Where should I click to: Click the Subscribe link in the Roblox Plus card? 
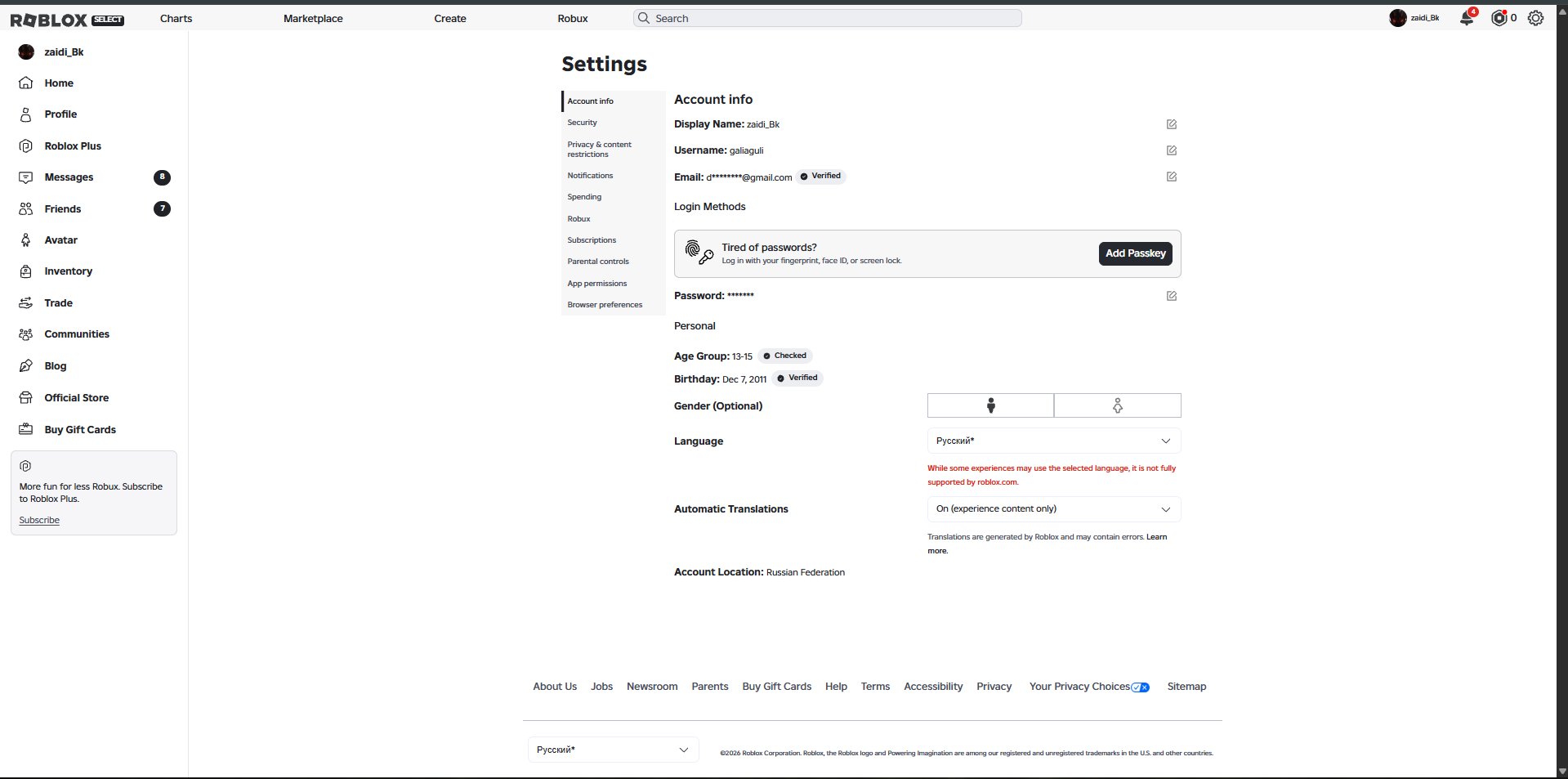[39, 520]
